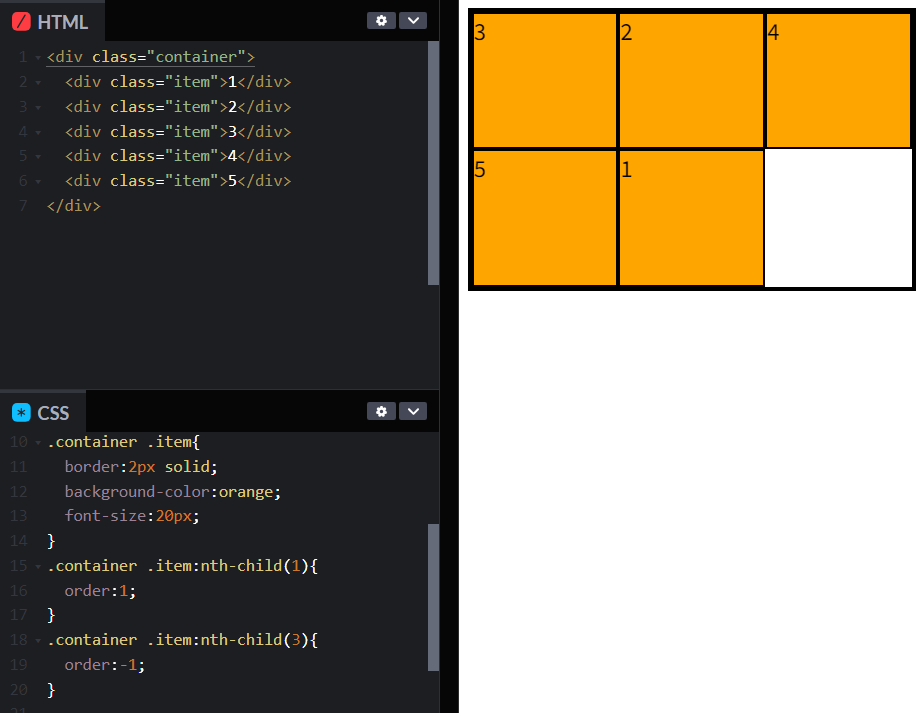Click the CSS editor vertical scrollbar
The image size is (917, 713).
click(433, 597)
